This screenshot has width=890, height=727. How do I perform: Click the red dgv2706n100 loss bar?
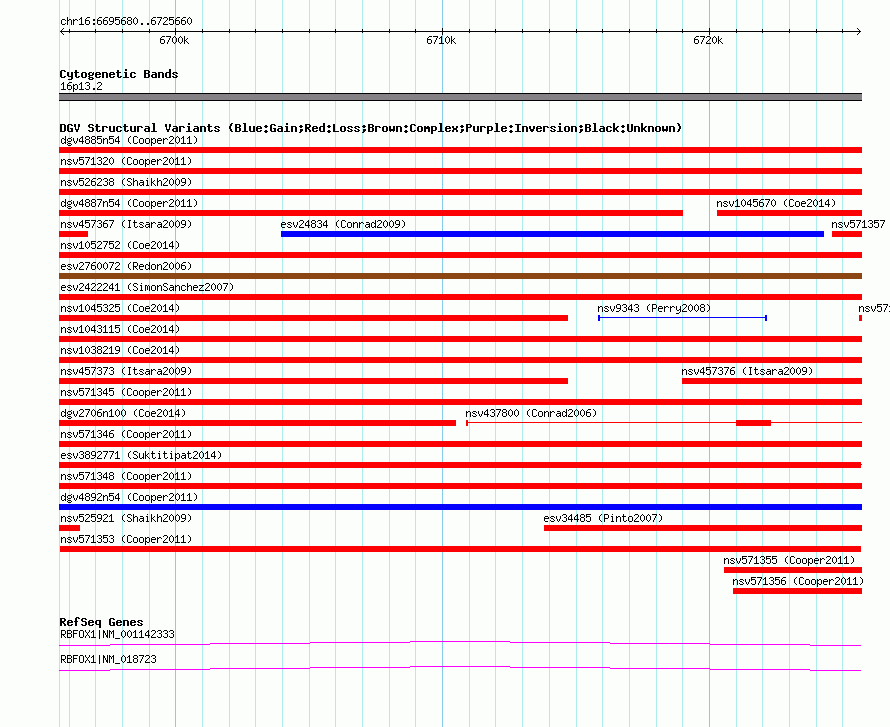[x=257, y=423]
